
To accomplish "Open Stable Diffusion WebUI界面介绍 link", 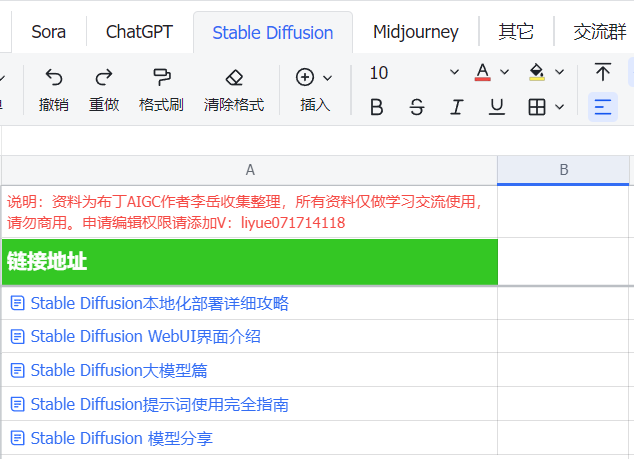I will point(146,336).
